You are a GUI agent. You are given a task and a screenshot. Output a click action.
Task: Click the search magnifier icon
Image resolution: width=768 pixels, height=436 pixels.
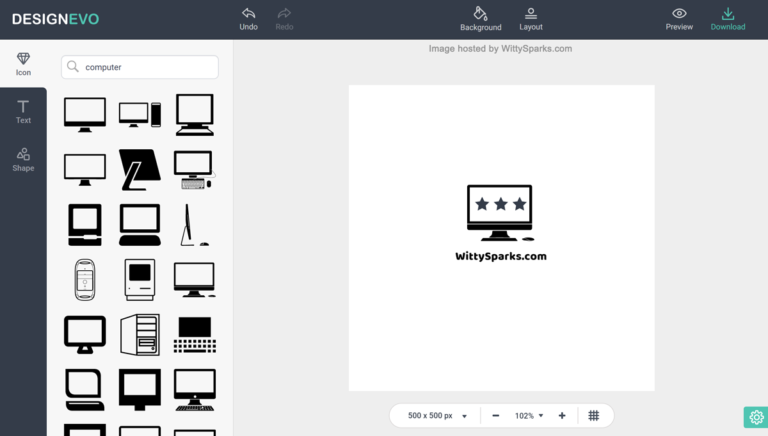(x=72, y=67)
